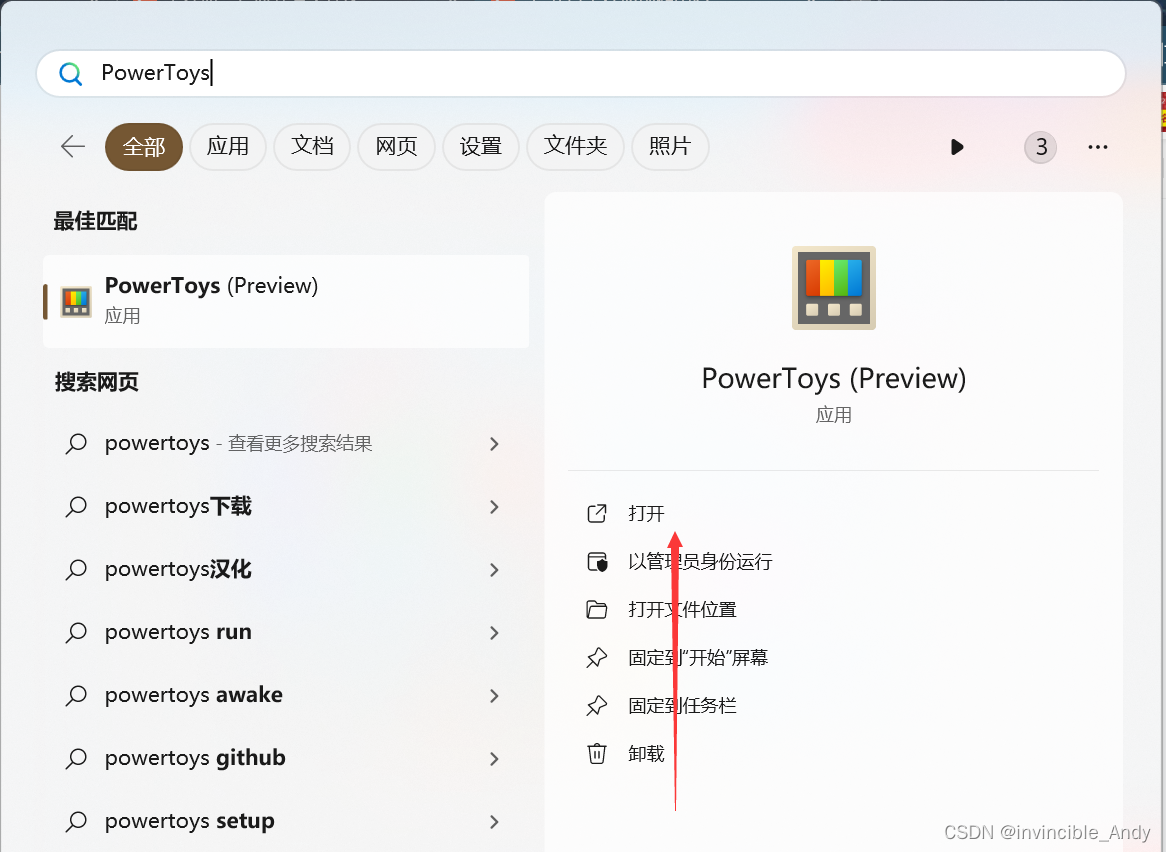This screenshot has height=852, width=1166.
Task: Click search icon beside 查看更多搜索结果
Action: coord(76,444)
